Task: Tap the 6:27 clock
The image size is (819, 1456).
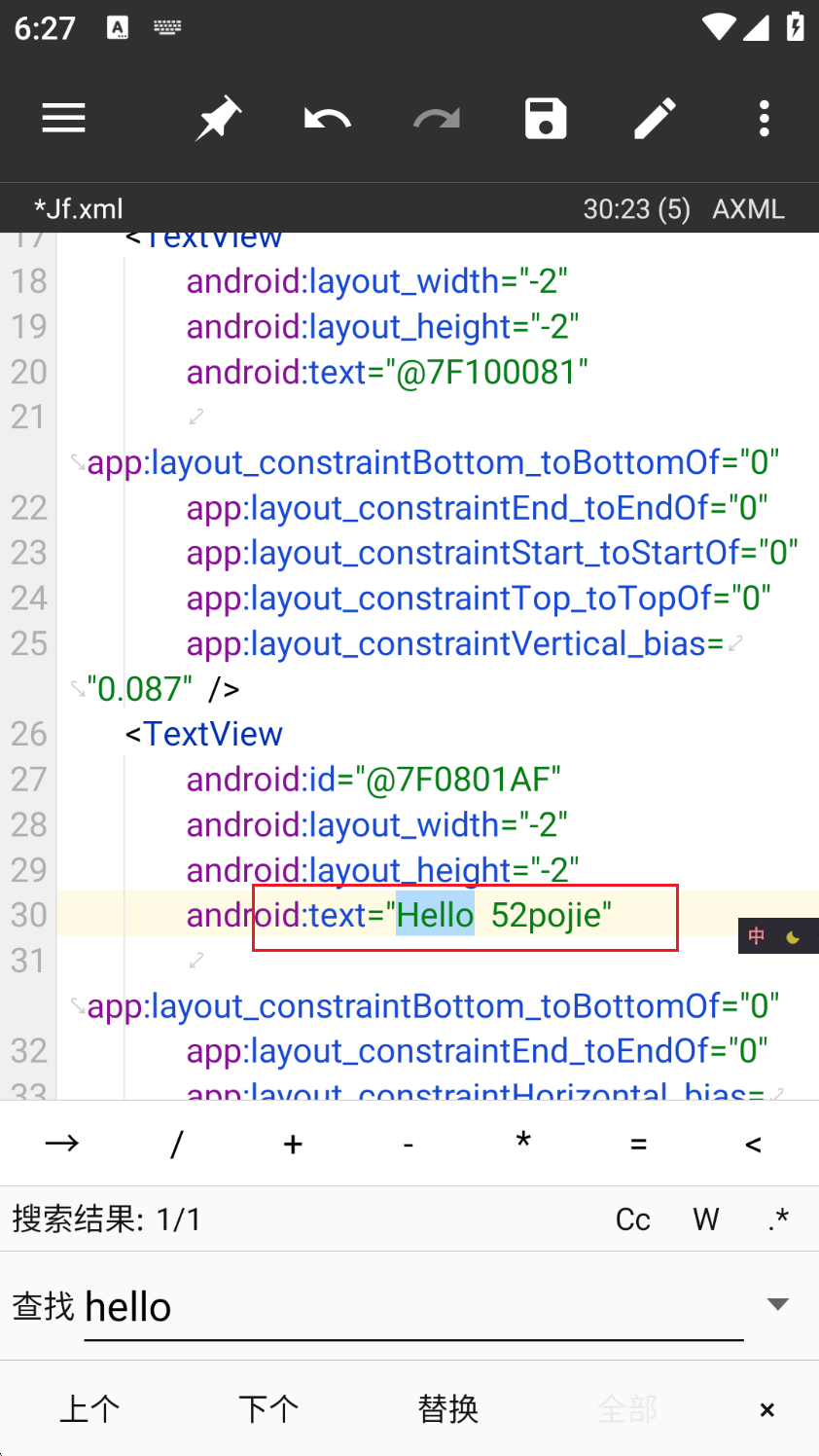Action: [45, 28]
